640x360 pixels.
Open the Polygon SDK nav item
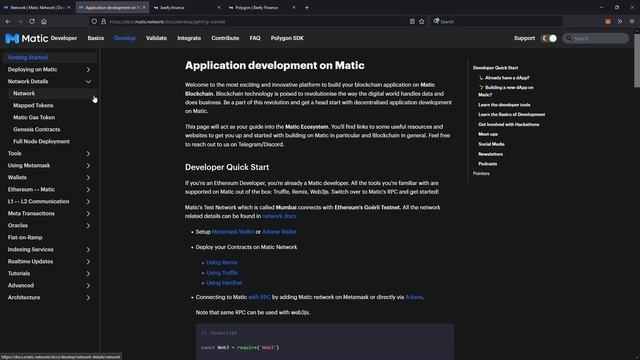[287, 38]
